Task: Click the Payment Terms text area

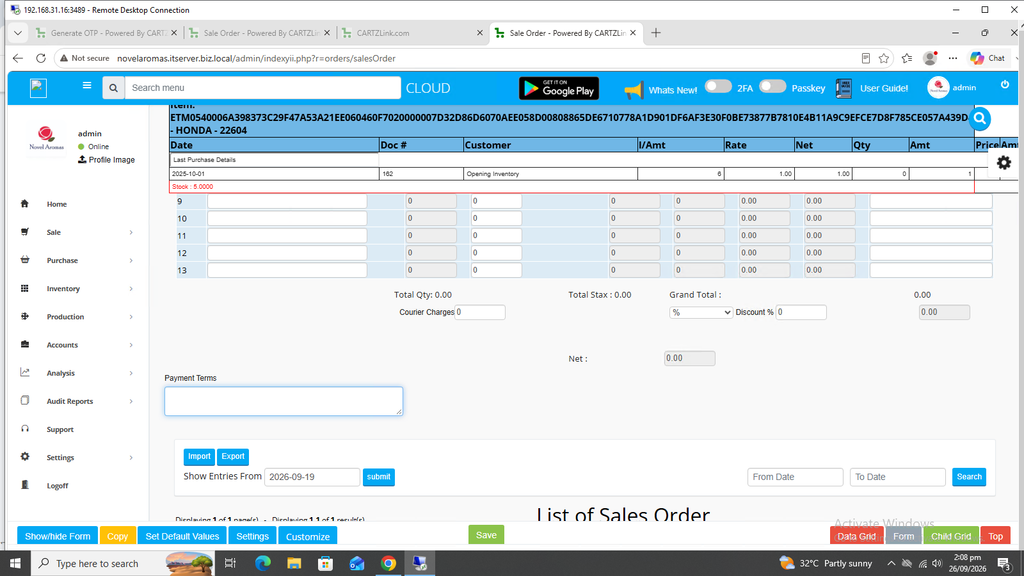Action: click(283, 401)
